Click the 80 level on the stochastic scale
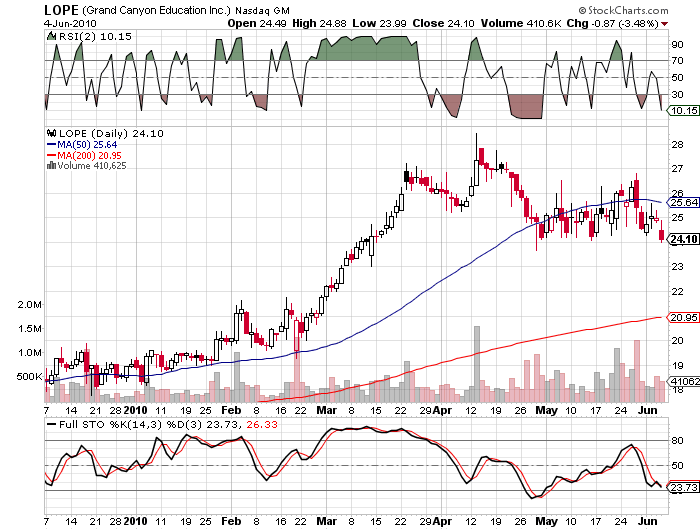Viewport: 700px width, 530px height. tap(678, 441)
